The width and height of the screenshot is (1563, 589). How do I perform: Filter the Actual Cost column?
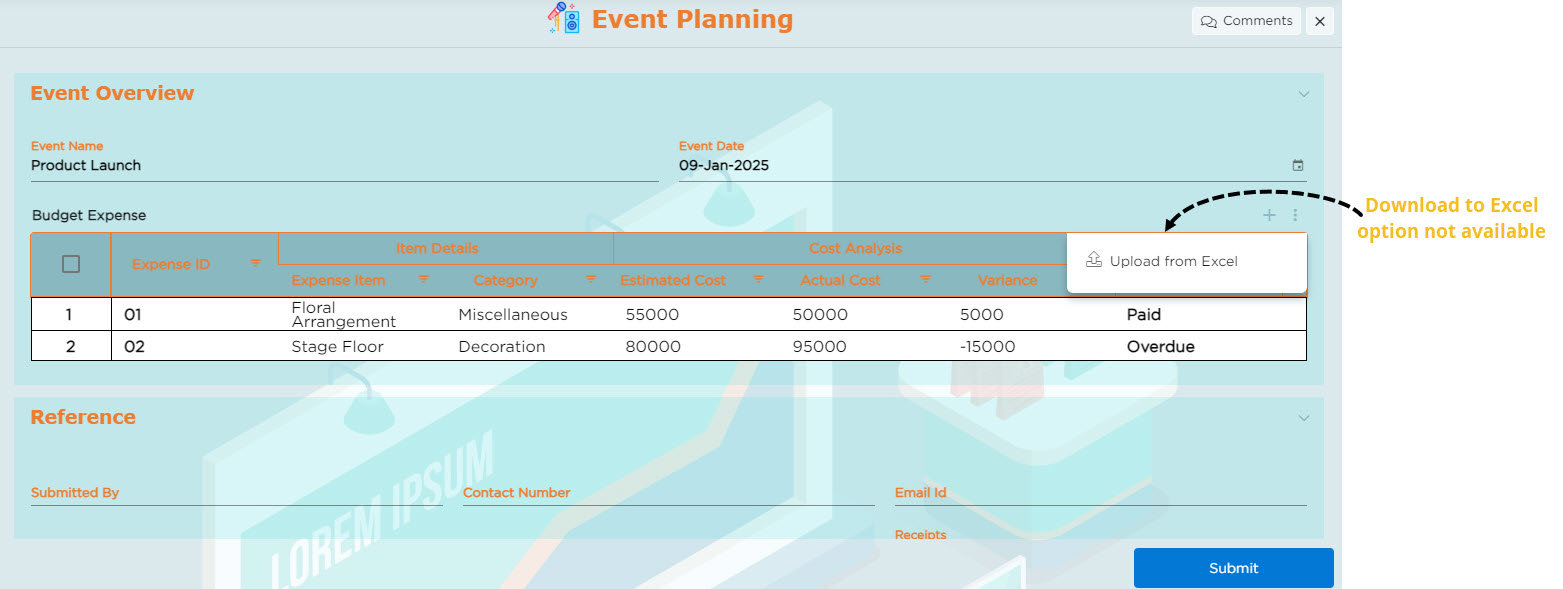(926, 279)
